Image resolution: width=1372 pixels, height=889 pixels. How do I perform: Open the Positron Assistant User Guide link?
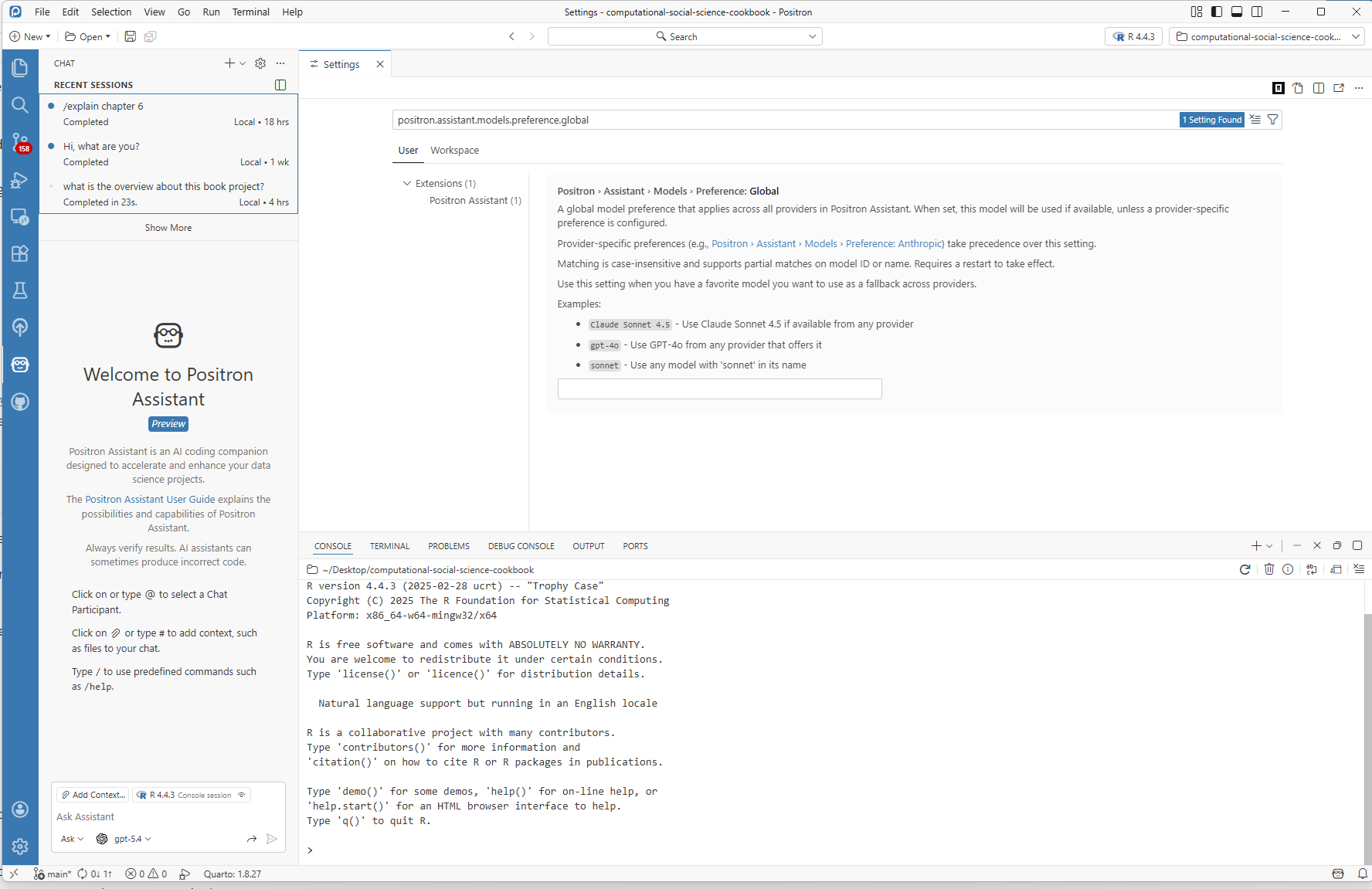[x=150, y=500]
